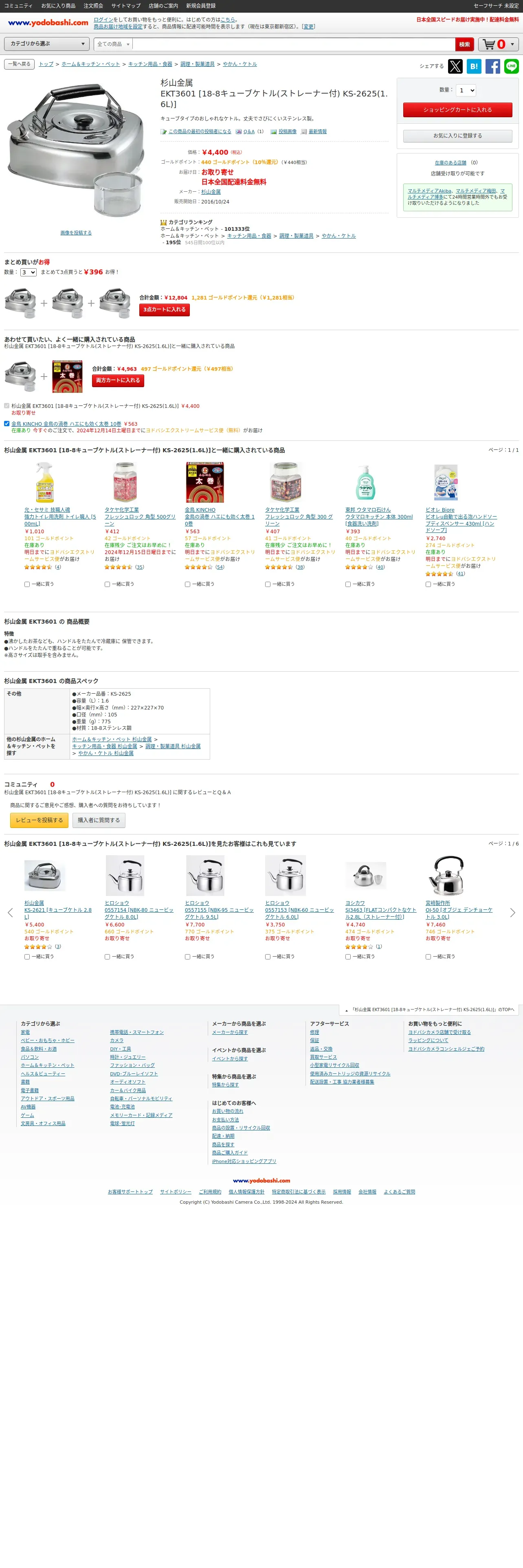Click the Yodobashi.com logo
Screen dimensions: 523x1568
pyautogui.click(x=48, y=22)
